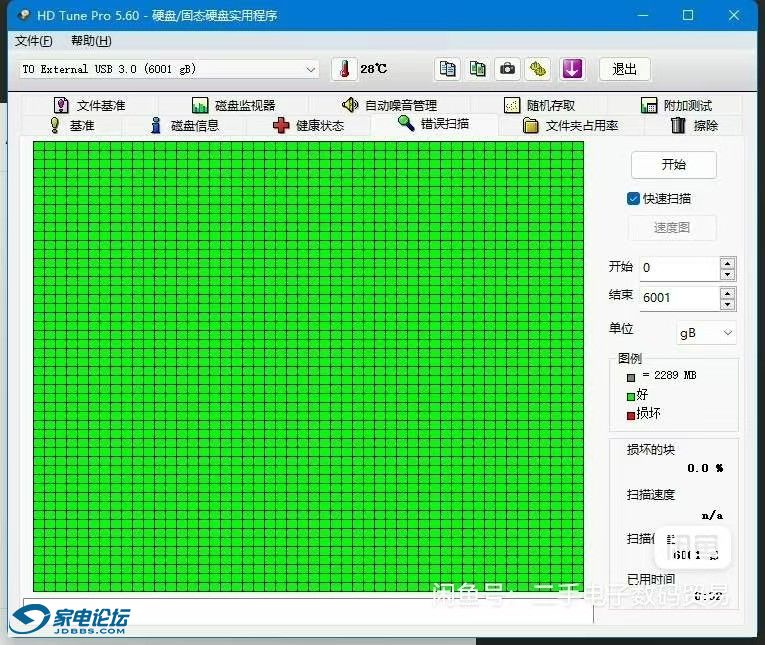The height and width of the screenshot is (645, 765).
Task: Click the thermometer temperature icon
Action: tap(344, 69)
